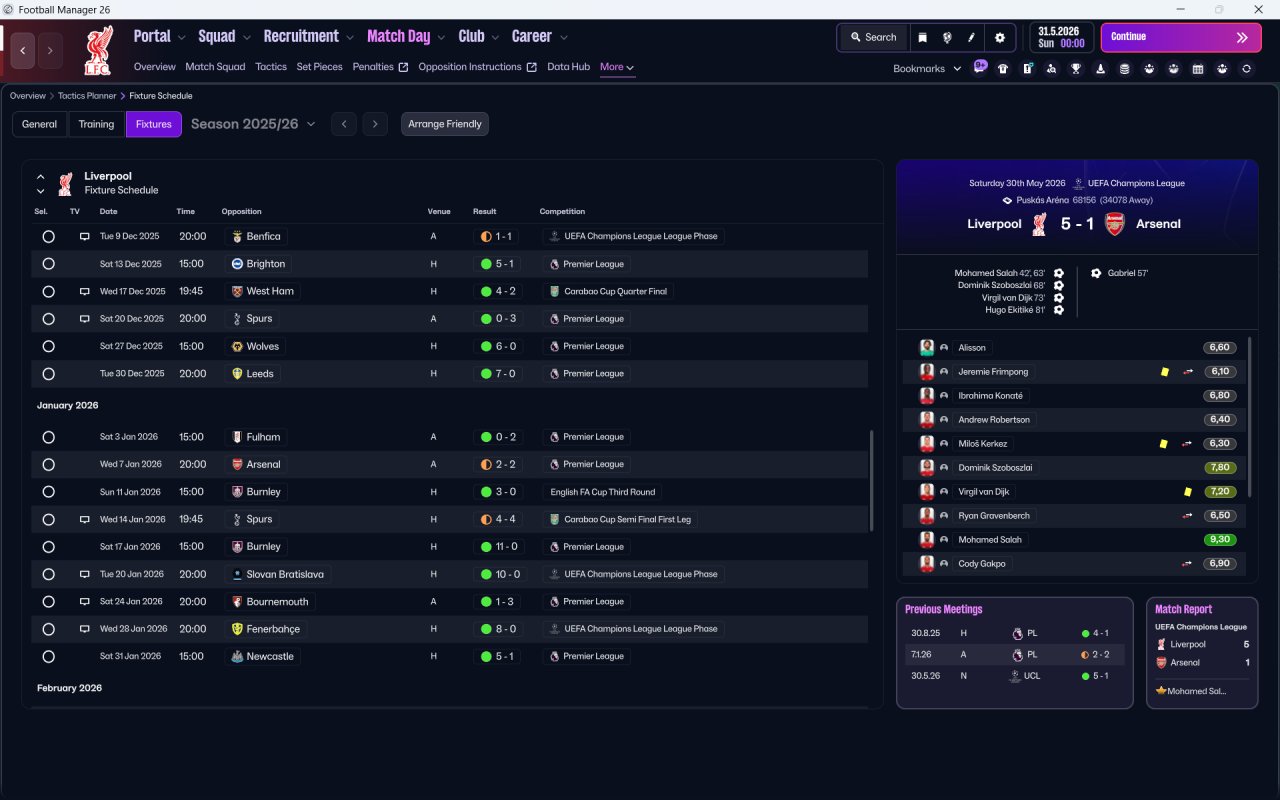This screenshot has height=800, width=1280.
Task: Click the coin stack finances icon
Action: coord(1125,69)
